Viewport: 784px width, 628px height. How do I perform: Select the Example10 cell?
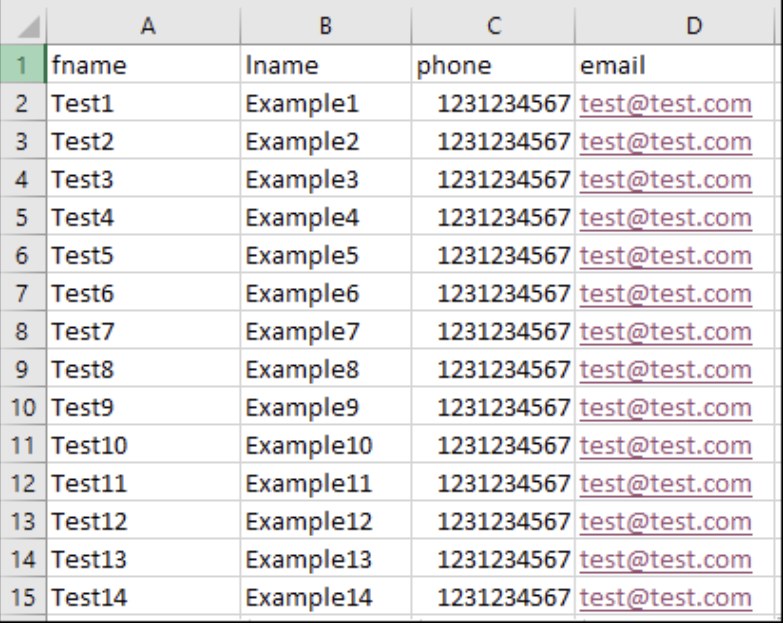(x=326, y=445)
